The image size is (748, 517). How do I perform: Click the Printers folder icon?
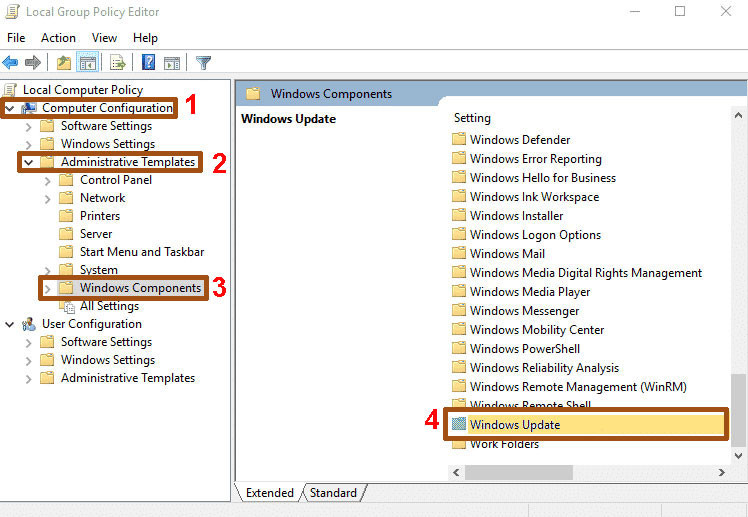[66, 216]
